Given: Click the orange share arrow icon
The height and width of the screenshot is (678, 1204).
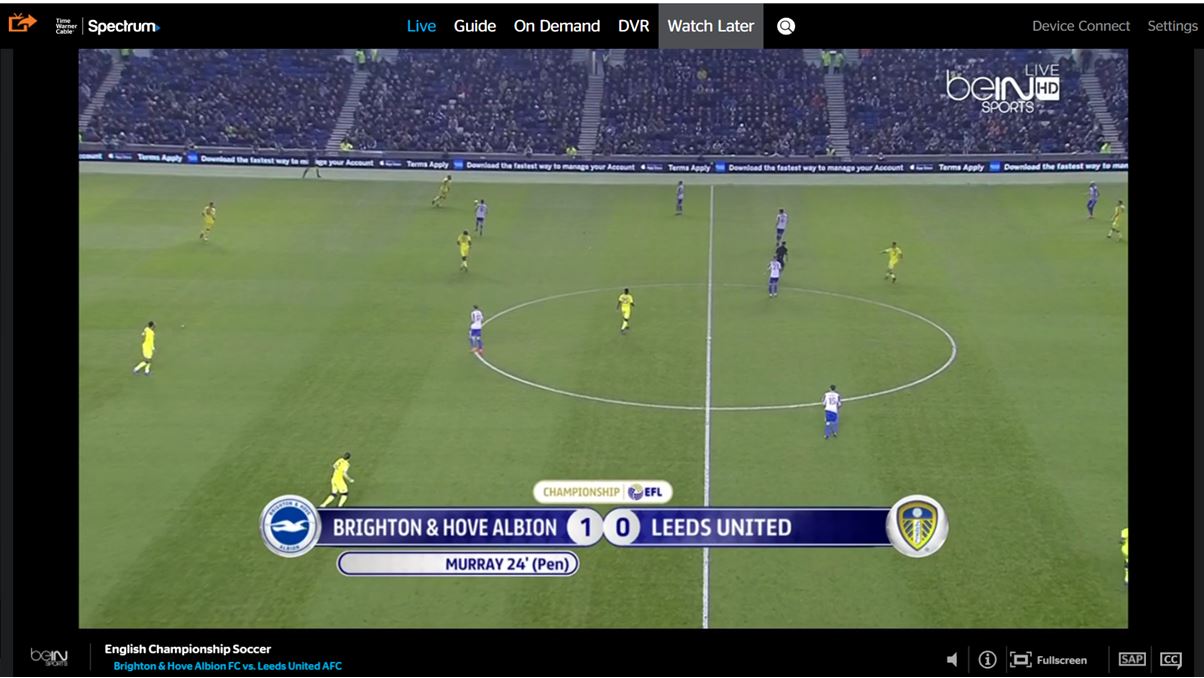Looking at the screenshot, I should click(22, 22).
